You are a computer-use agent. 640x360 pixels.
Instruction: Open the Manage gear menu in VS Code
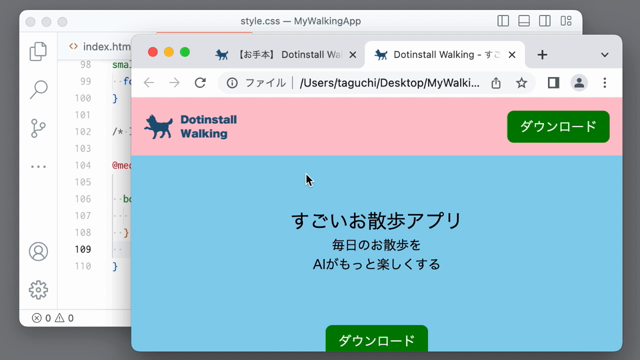tap(38, 290)
